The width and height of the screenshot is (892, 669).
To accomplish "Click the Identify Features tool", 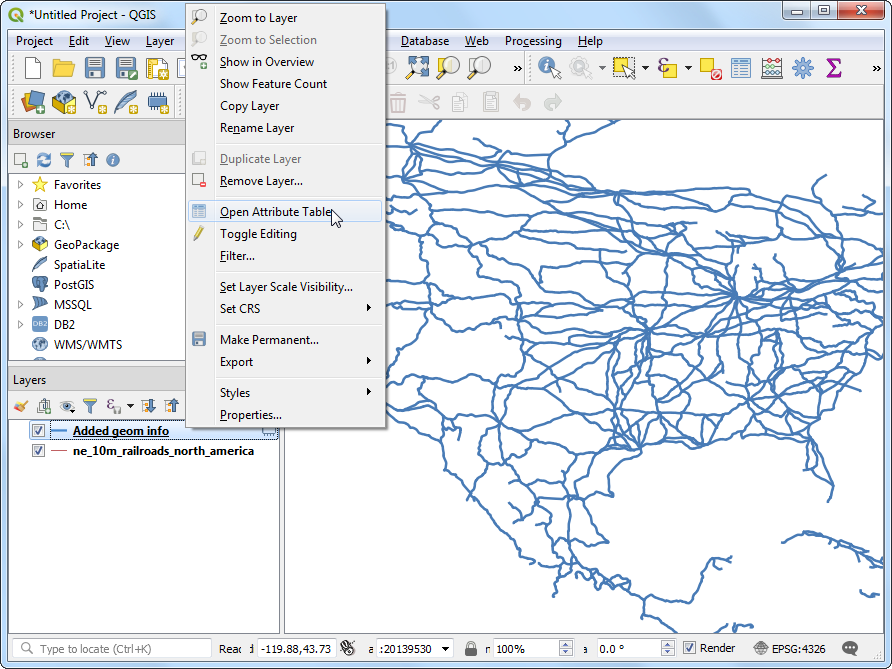I will [549, 68].
